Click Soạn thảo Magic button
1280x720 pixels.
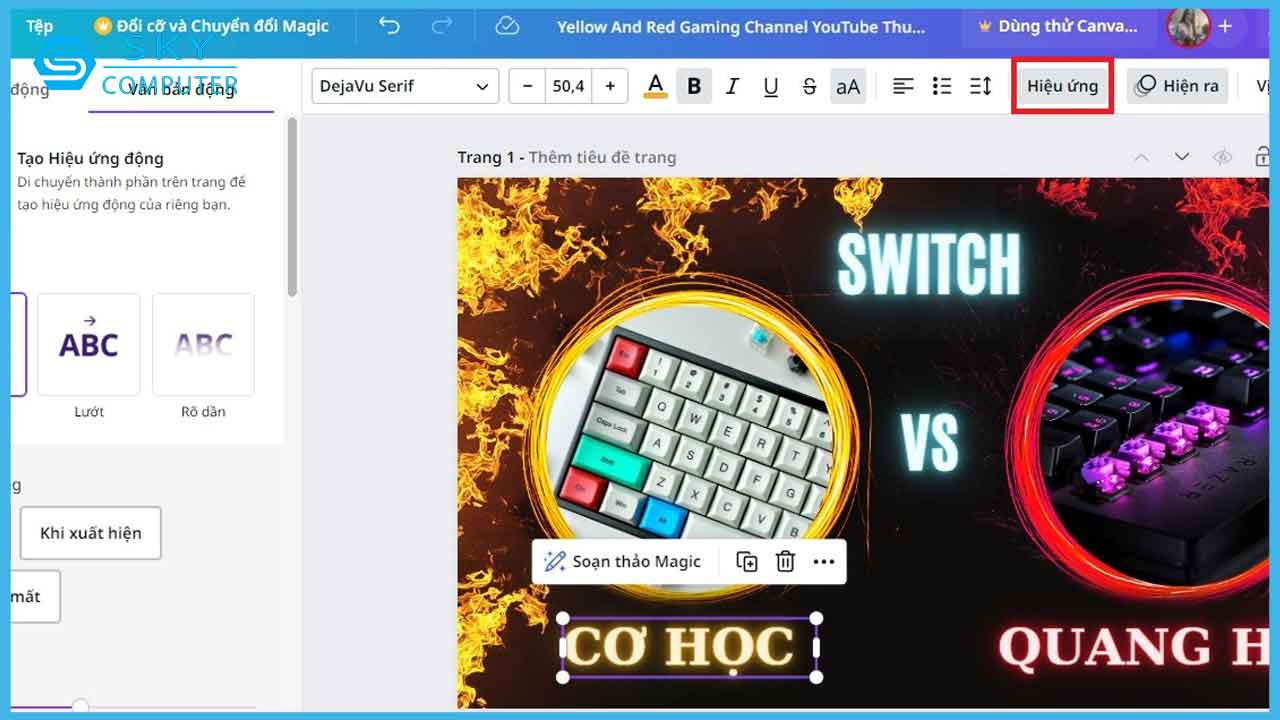pyautogui.click(x=622, y=562)
